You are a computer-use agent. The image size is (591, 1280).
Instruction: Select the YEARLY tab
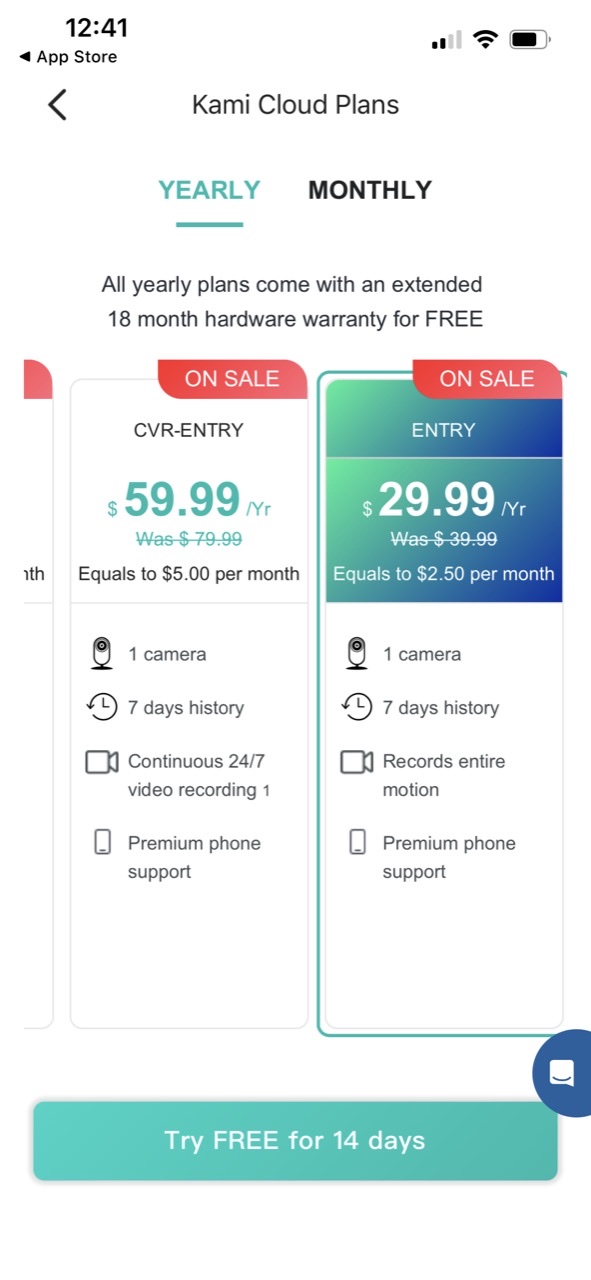(209, 190)
